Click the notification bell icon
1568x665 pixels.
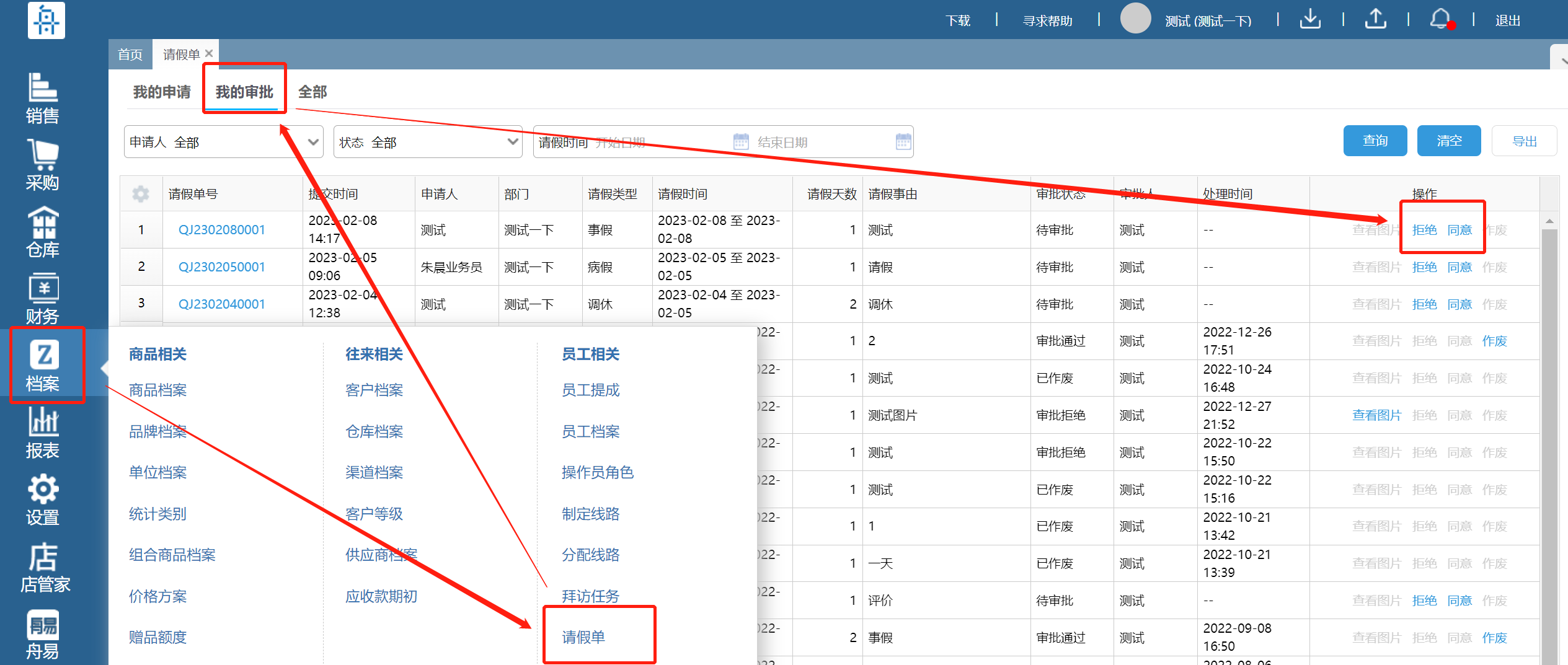click(x=1440, y=20)
